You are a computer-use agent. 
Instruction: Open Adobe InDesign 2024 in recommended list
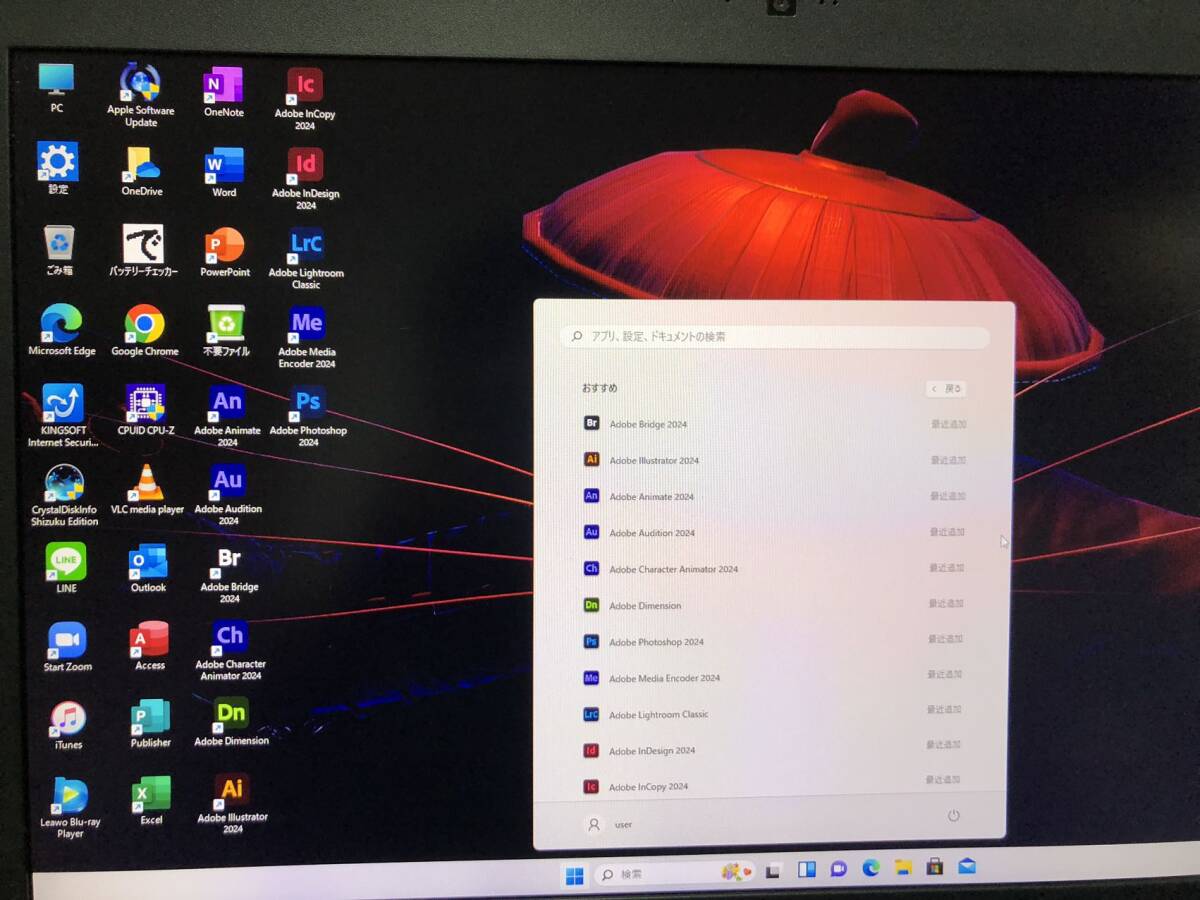774,750
